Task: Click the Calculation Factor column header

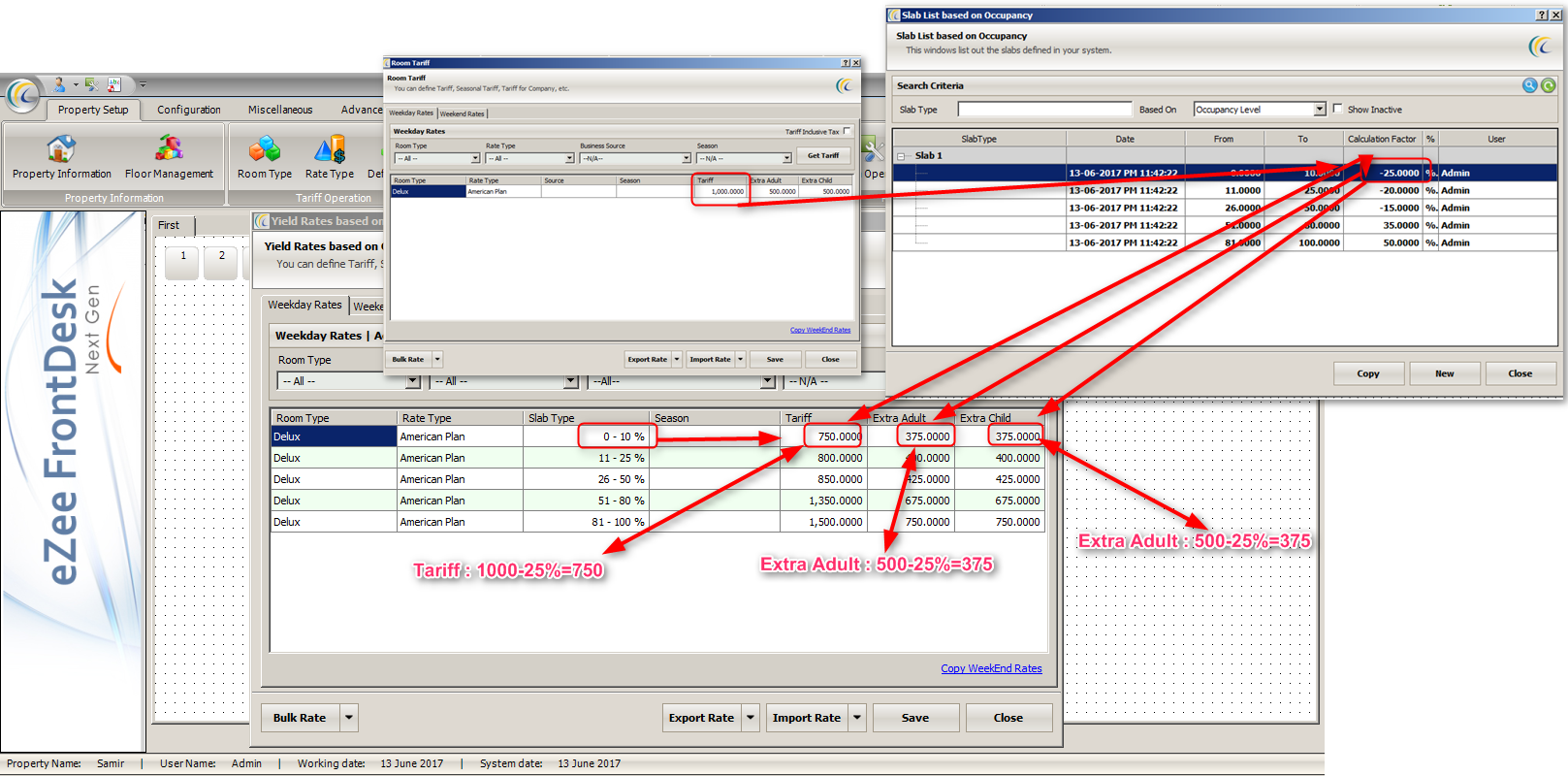Action: (1382, 139)
